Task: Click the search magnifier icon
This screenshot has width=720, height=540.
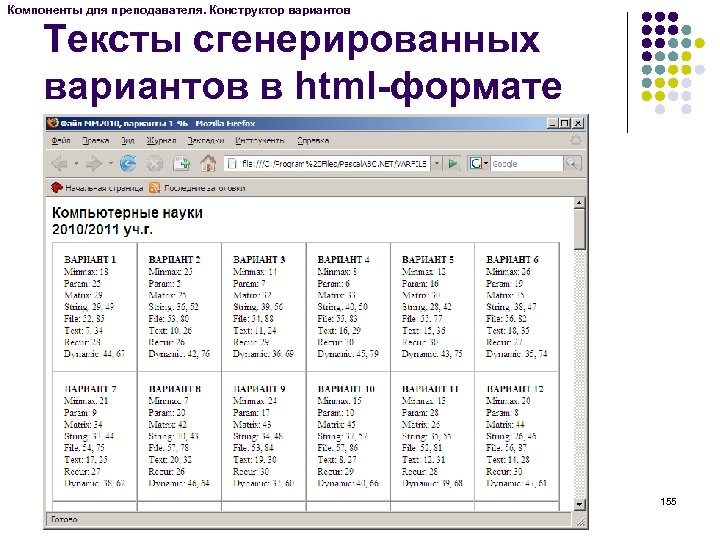Action: (x=572, y=163)
